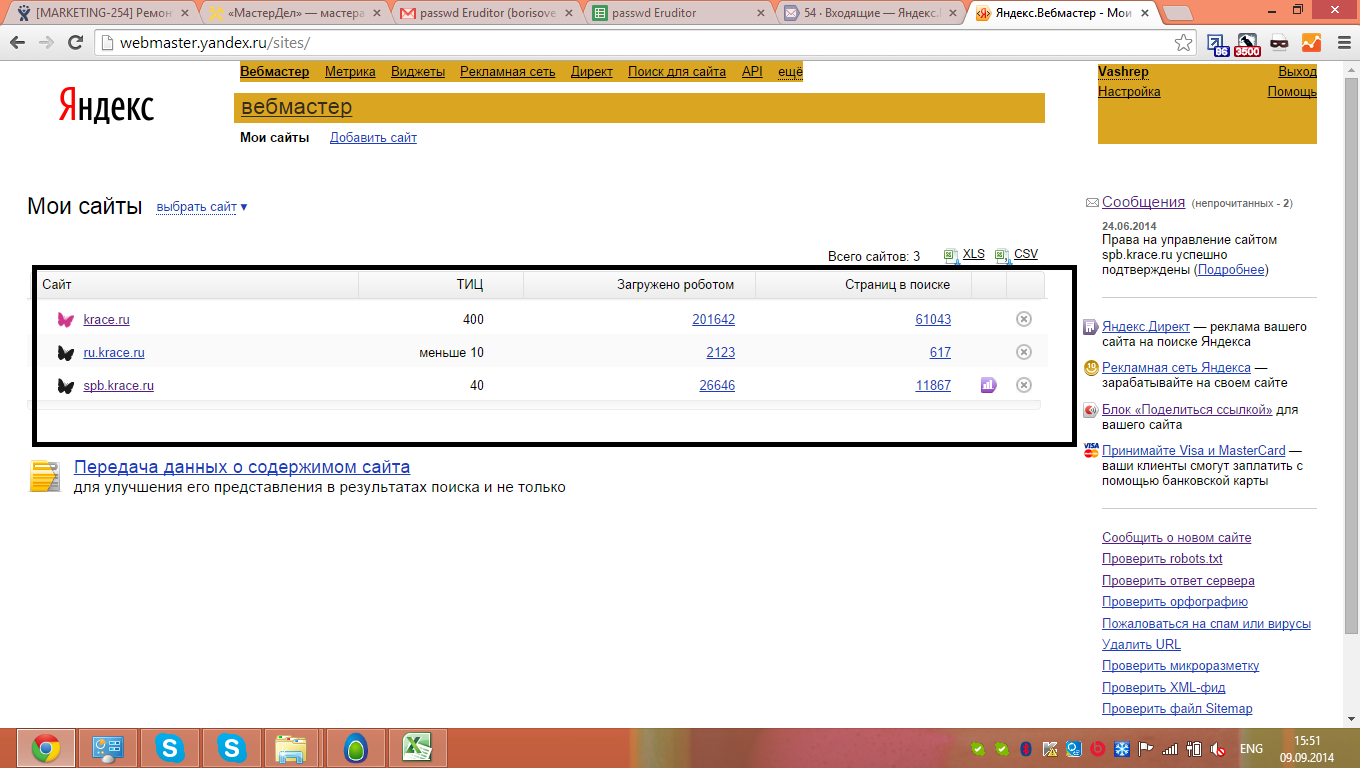Click the Visa logo icon

click(x=1091, y=450)
